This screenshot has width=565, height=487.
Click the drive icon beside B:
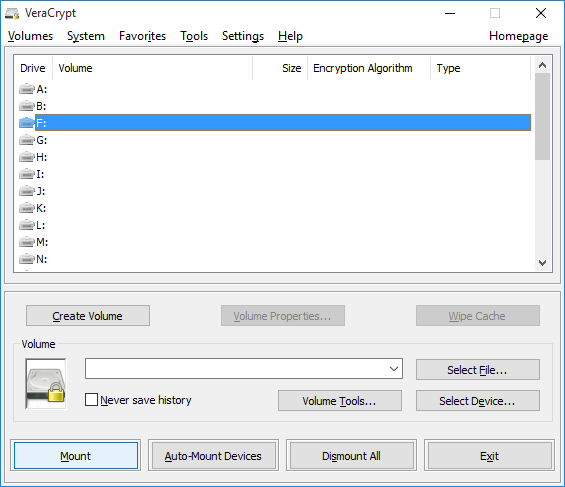coord(27,106)
